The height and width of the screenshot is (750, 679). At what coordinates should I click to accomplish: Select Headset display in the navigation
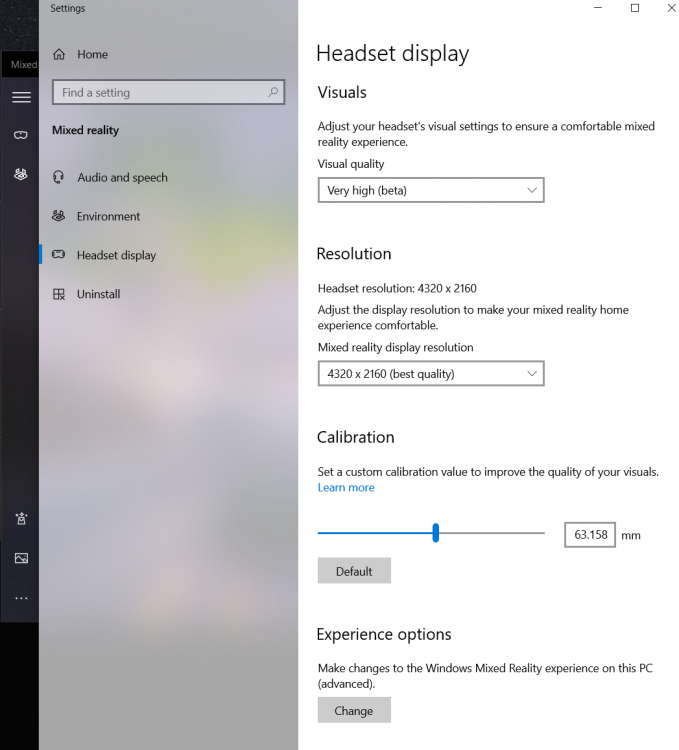click(x=117, y=255)
